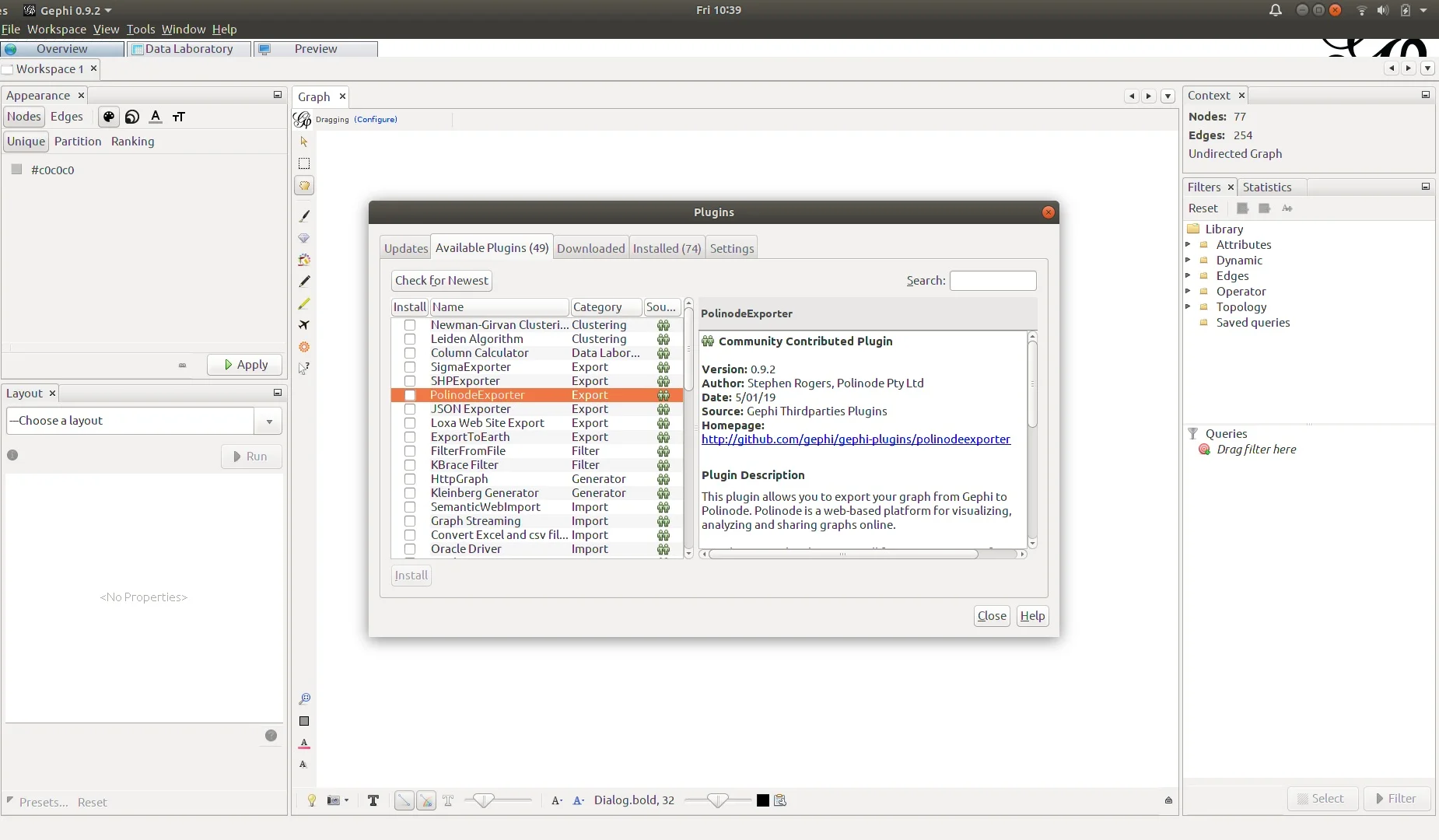Check the Newman-Girvan Clustering install checkbox
The width and height of the screenshot is (1439, 840).
(x=410, y=325)
